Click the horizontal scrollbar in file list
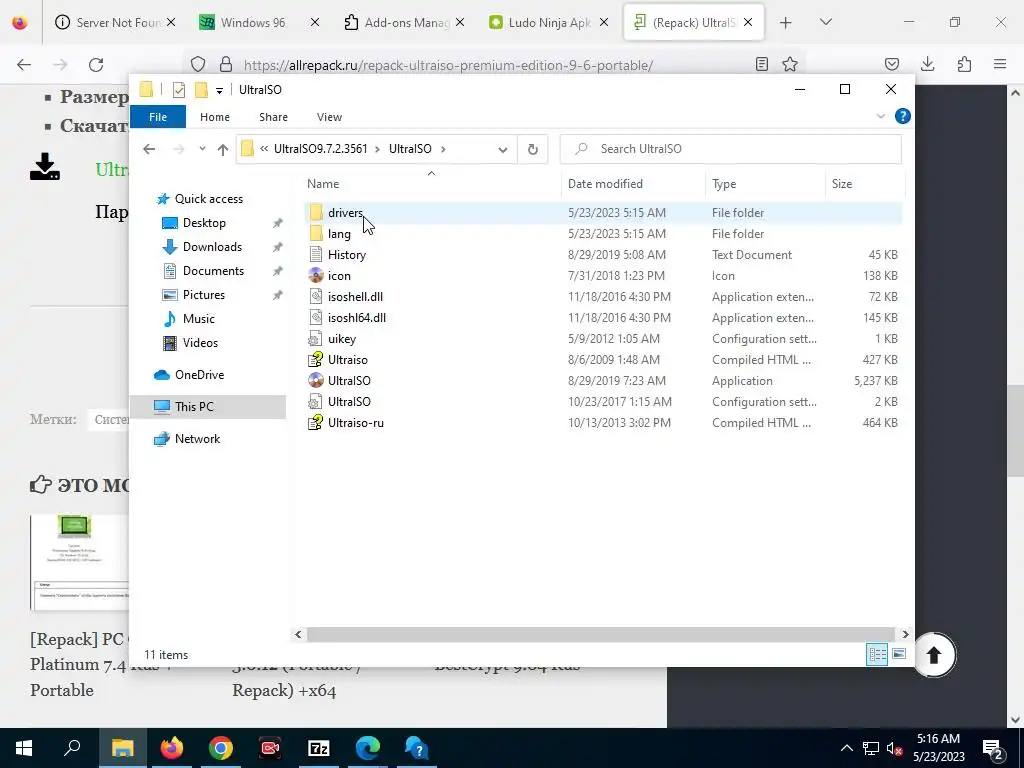The image size is (1024, 768). pos(600,634)
